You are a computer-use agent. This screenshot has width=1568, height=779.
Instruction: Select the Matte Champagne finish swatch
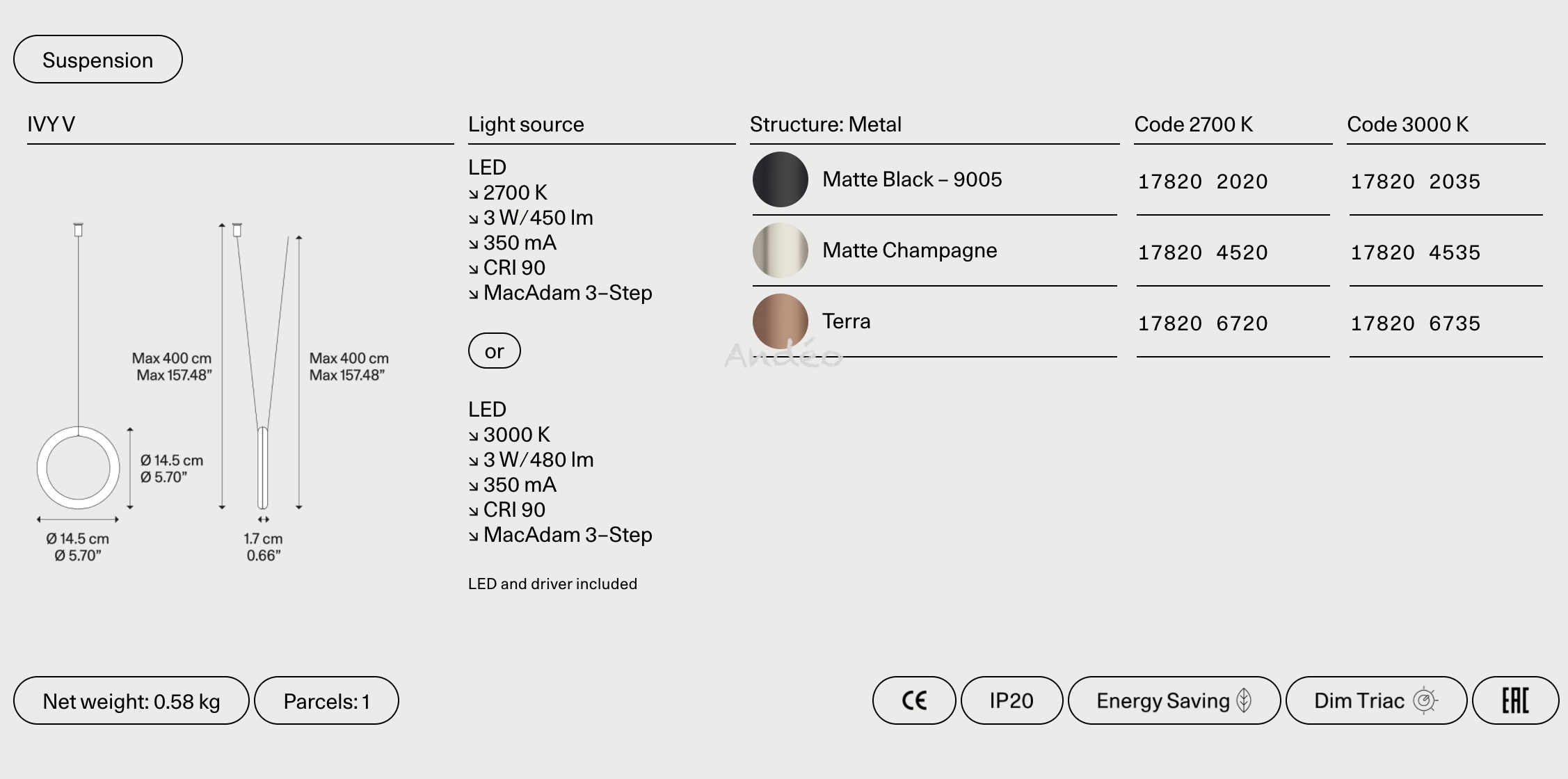tap(780, 250)
